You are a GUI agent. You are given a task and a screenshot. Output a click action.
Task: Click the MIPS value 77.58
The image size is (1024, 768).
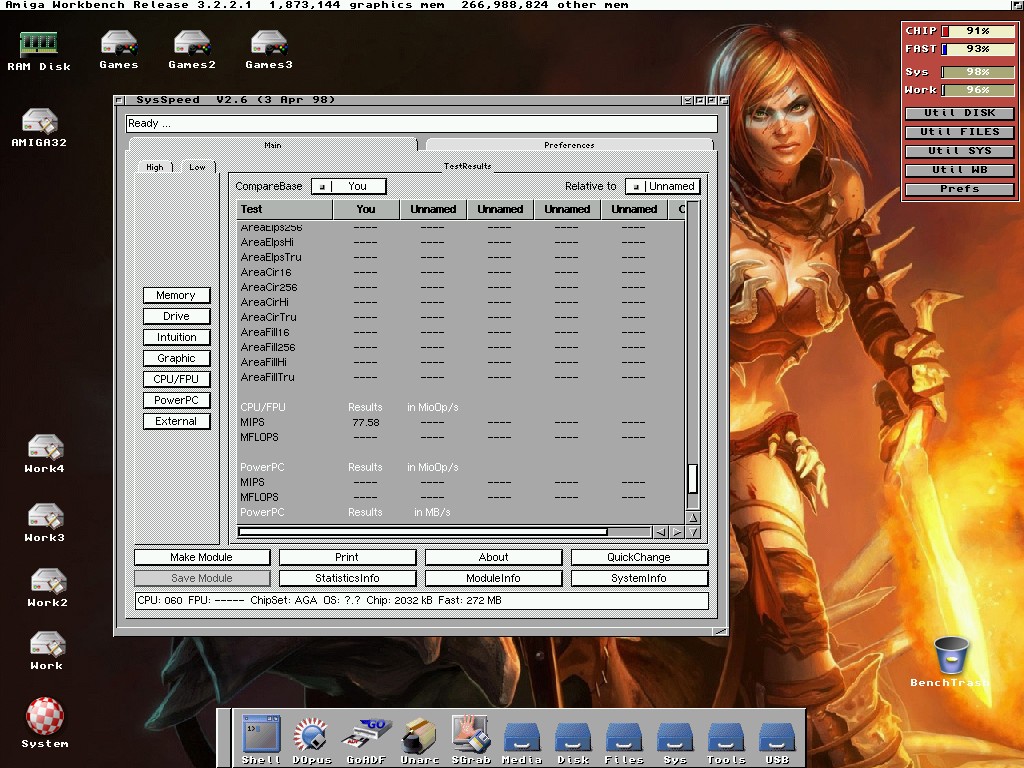366,423
